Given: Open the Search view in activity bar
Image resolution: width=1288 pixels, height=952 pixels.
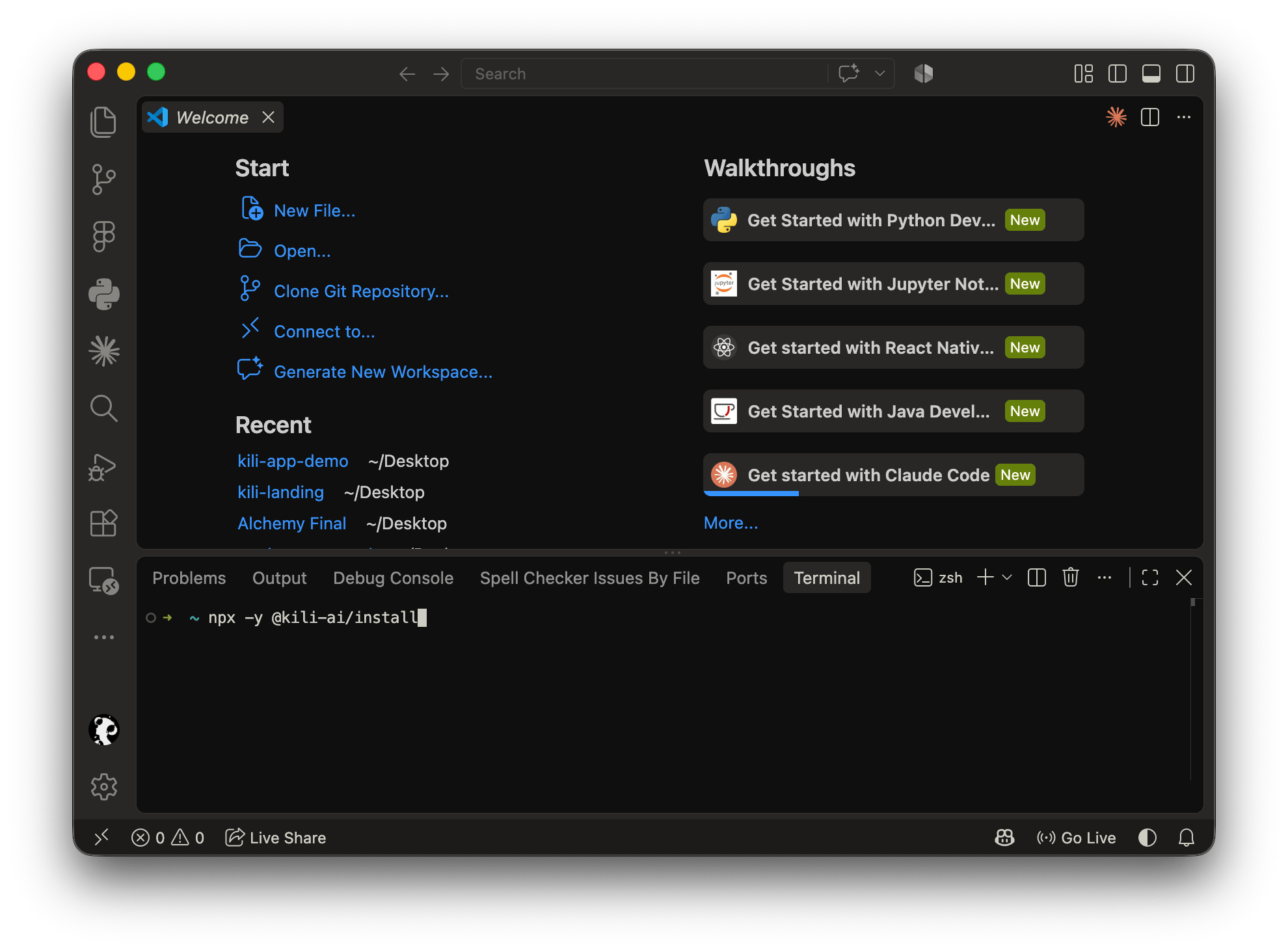Looking at the screenshot, I should point(103,408).
